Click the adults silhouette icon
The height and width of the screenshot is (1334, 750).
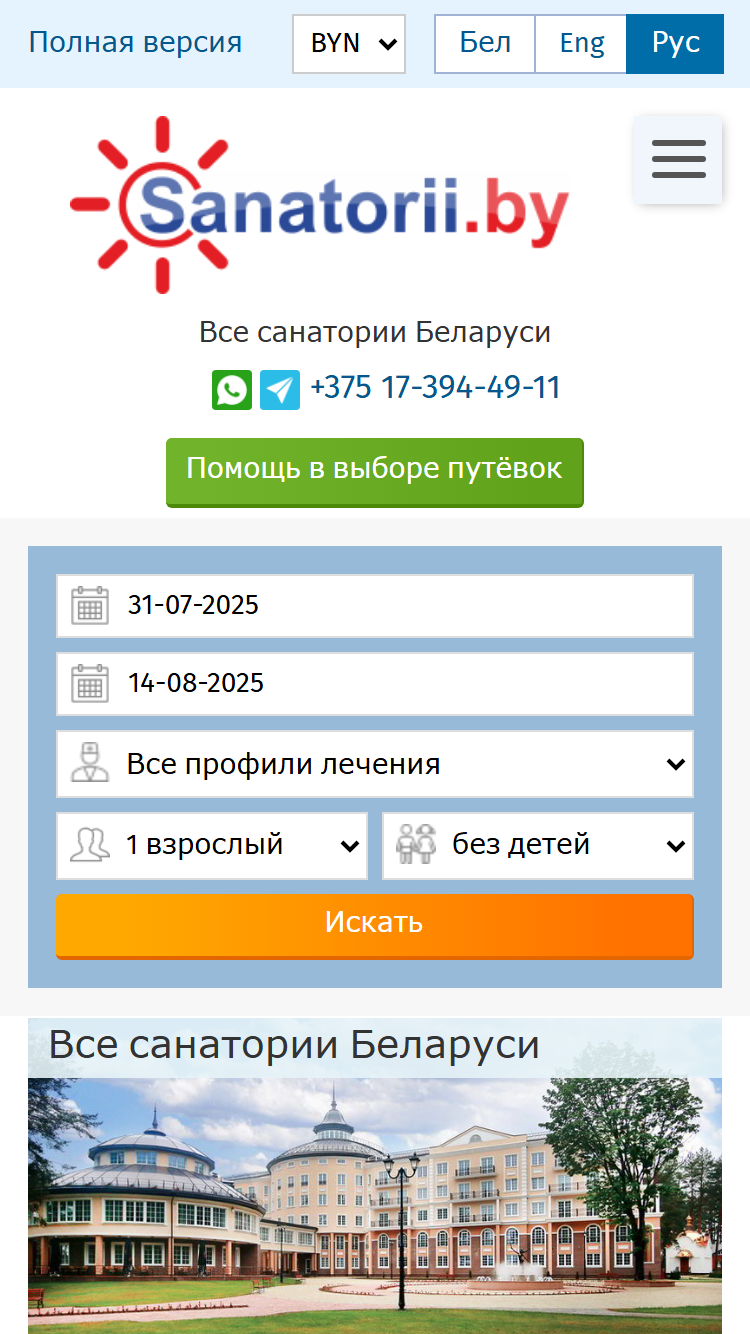click(x=90, y=845)
